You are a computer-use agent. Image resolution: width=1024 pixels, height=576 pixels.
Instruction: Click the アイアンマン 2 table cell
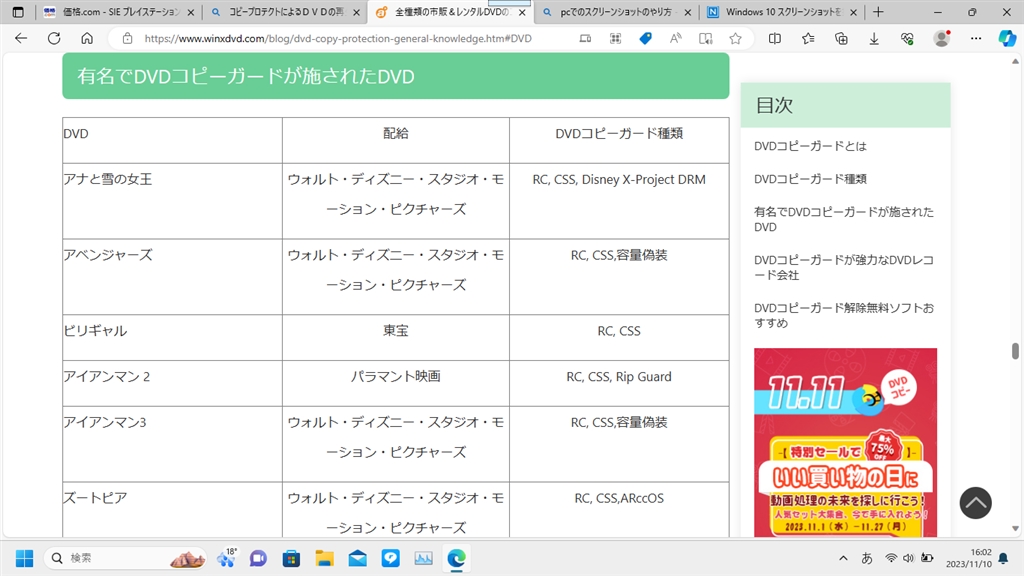click(172, 383)
